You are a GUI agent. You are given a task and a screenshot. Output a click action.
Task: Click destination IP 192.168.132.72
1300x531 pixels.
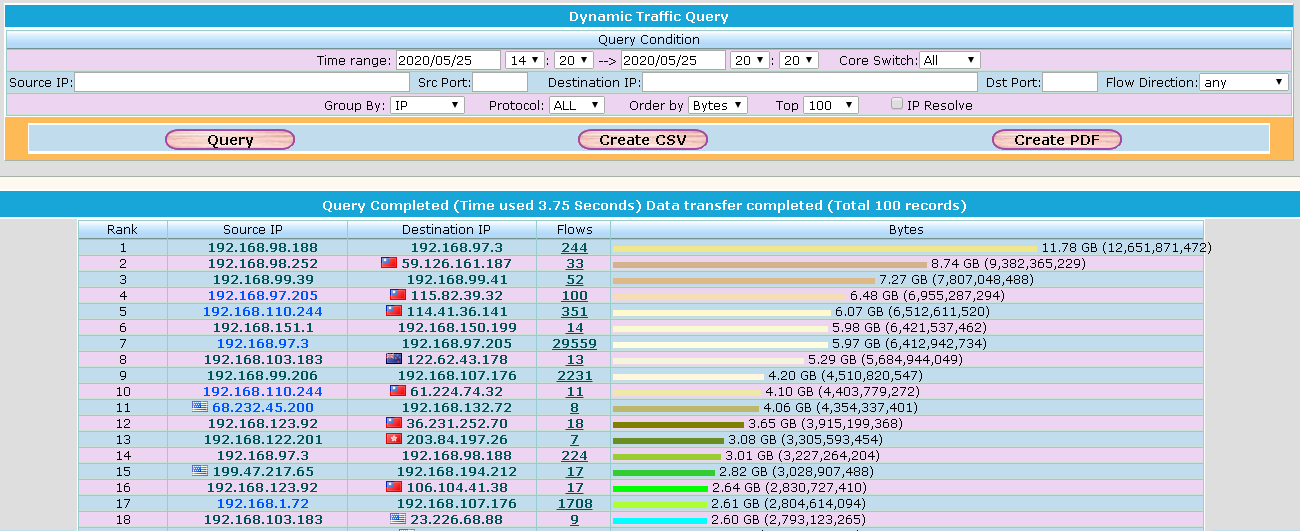pyautogui.click(x=457, y=407)
